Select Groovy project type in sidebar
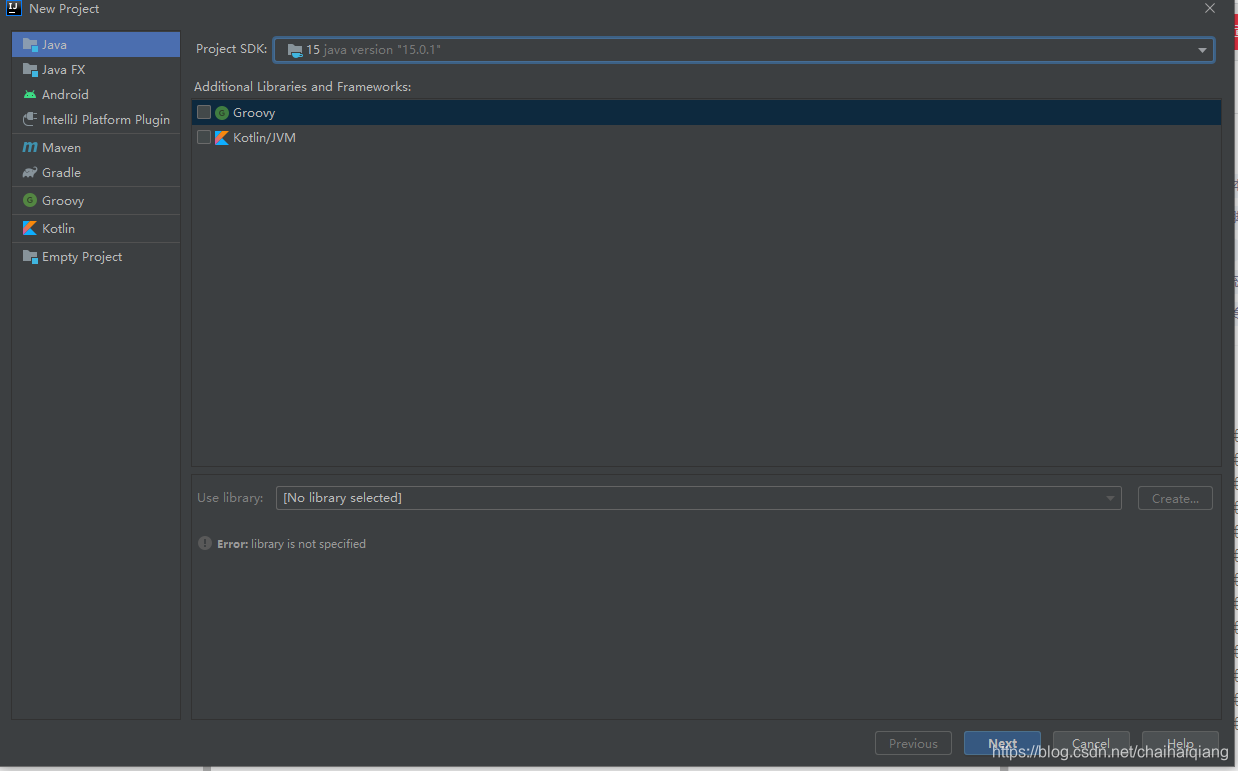 [x=96, y=201]
